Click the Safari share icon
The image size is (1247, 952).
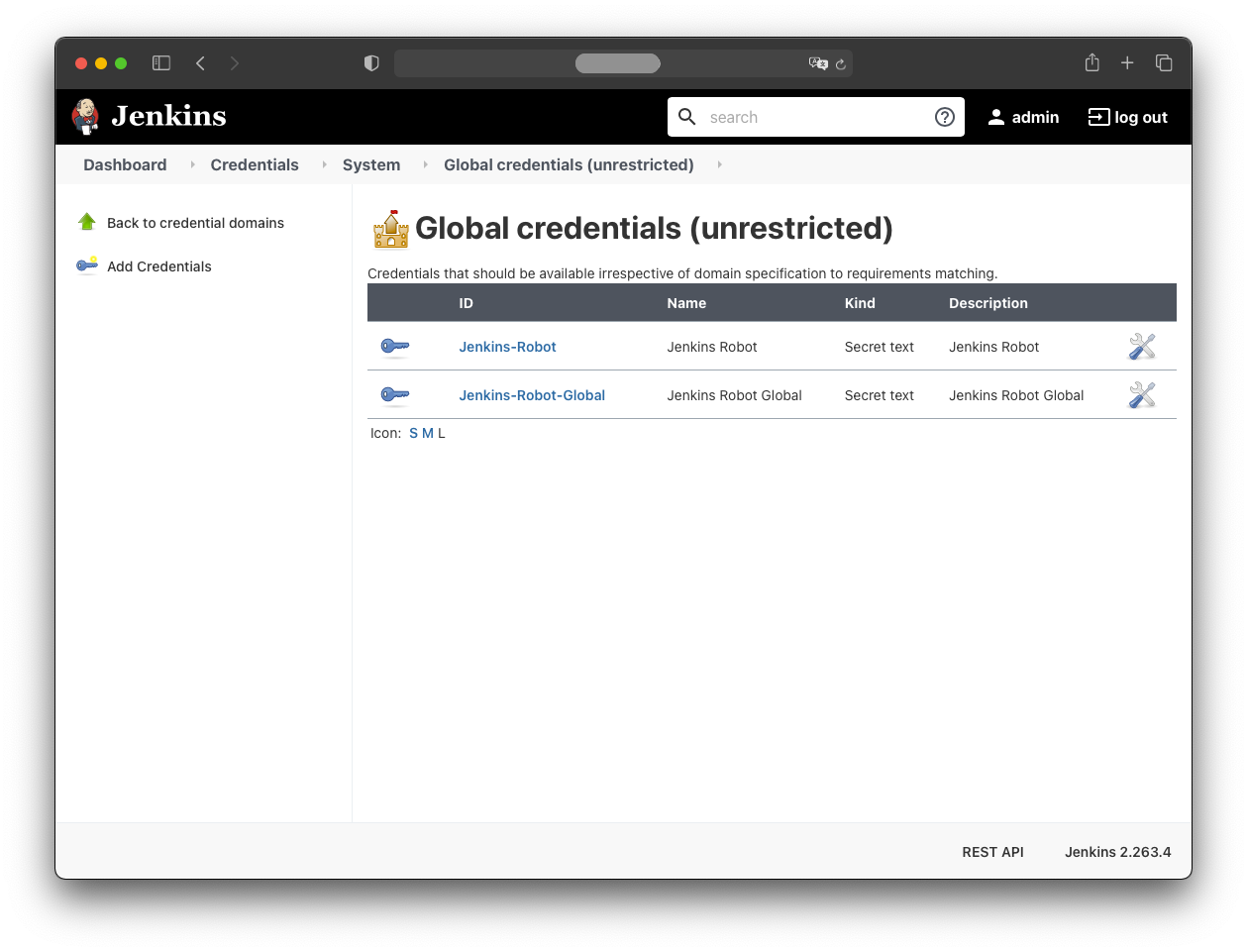tap(1091, 63)
